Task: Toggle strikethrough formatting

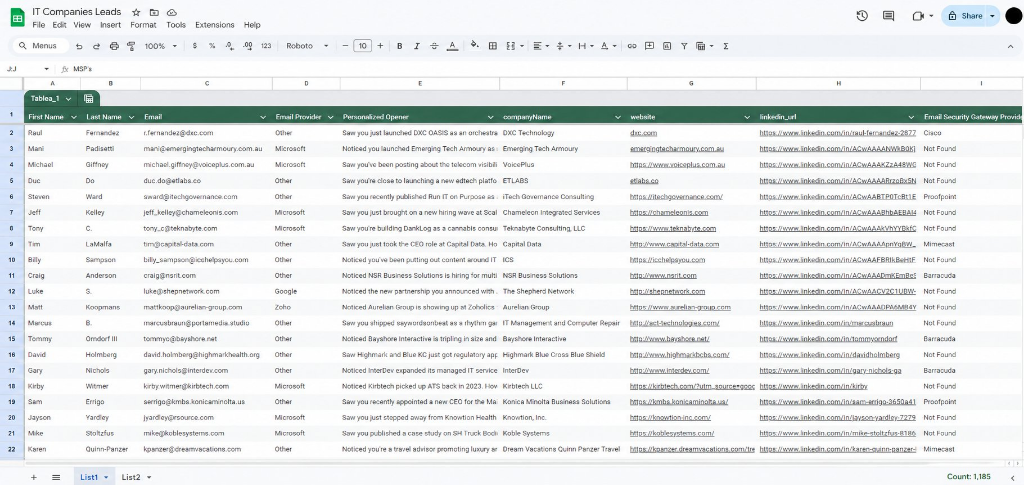Action: coord(434,46)
